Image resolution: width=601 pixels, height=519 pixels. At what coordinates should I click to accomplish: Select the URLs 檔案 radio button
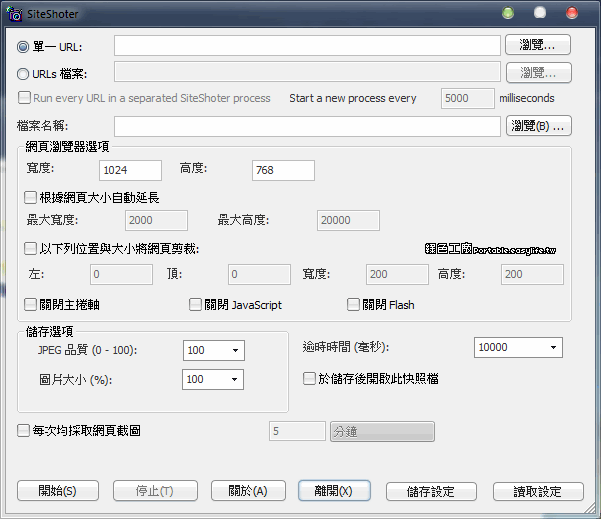point(23,74)
